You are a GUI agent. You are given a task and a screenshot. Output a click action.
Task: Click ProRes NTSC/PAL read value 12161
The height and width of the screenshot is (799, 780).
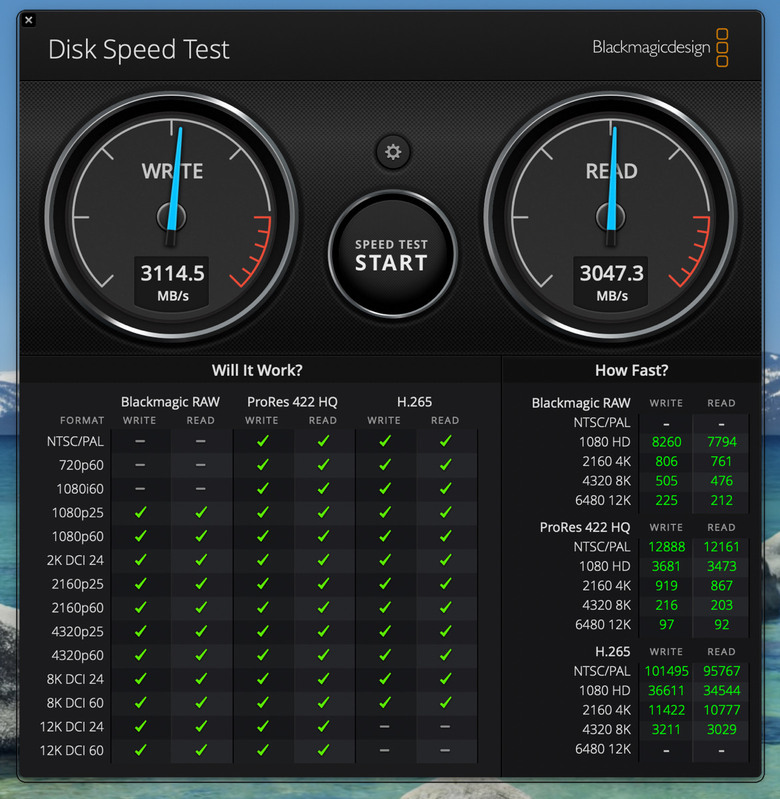click(721, 547)
